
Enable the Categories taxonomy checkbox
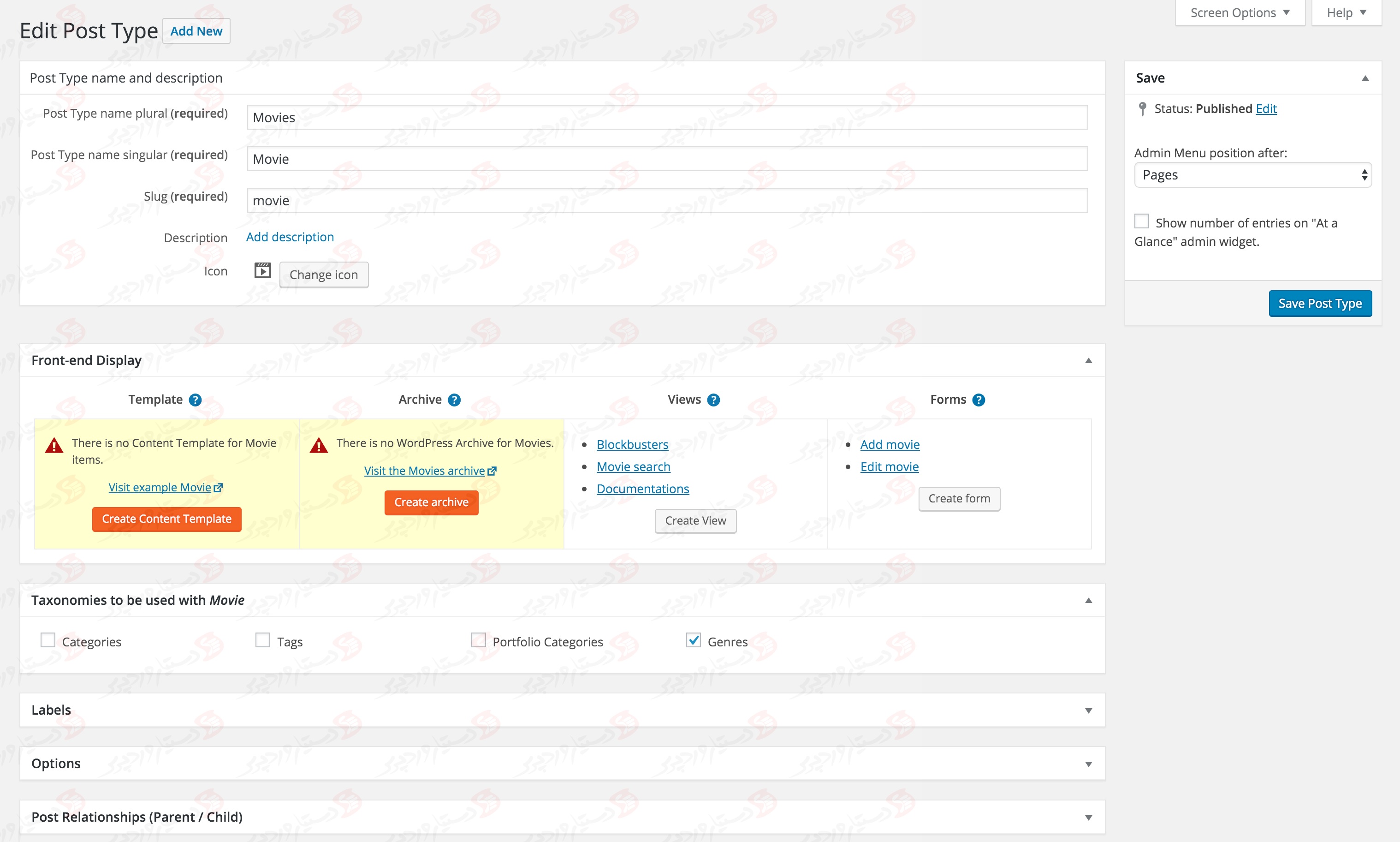[x=47, y=640]
